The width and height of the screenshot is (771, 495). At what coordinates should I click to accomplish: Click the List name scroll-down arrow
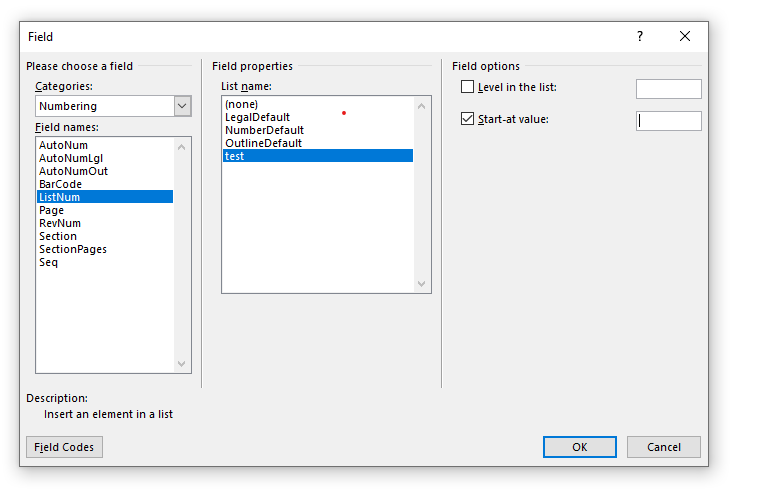click(421, 284)
